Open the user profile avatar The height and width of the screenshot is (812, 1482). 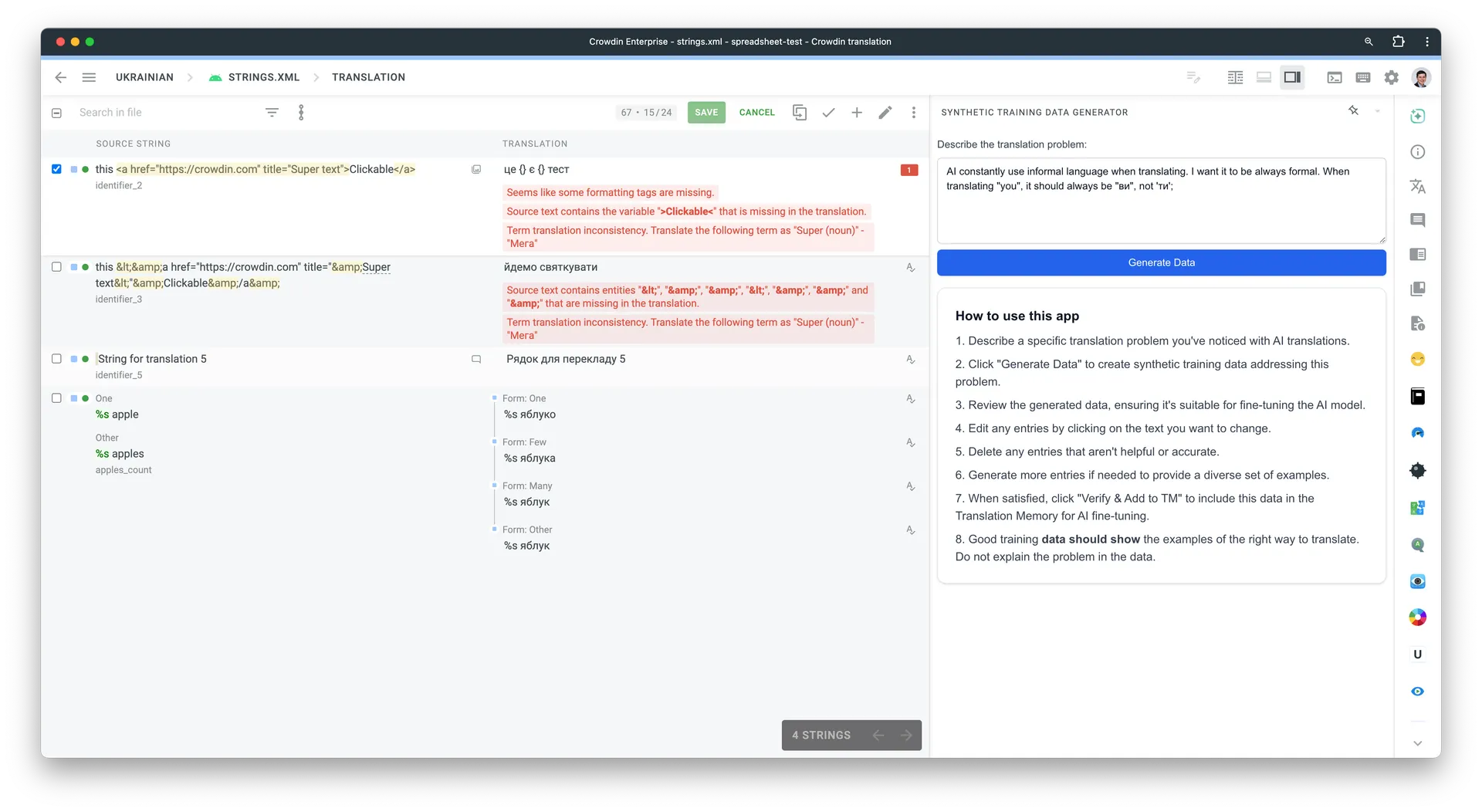(1421, 77)
